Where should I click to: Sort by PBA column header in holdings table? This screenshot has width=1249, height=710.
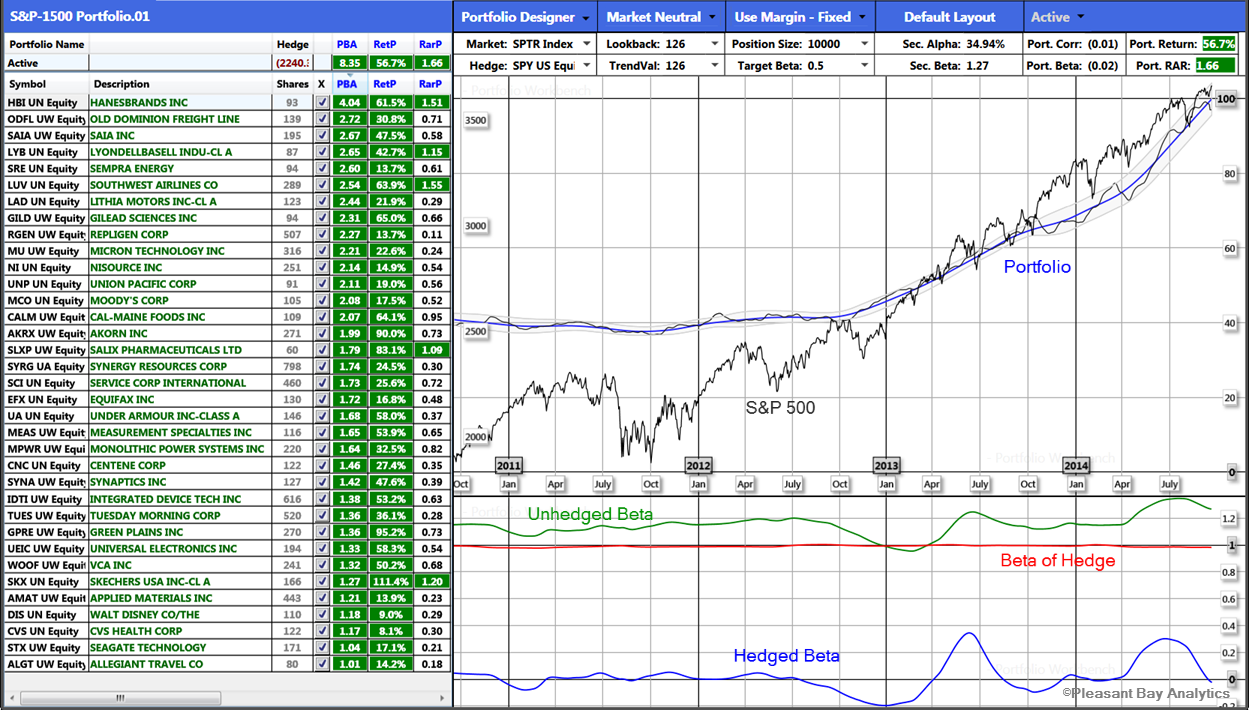(x=347, y=84)
